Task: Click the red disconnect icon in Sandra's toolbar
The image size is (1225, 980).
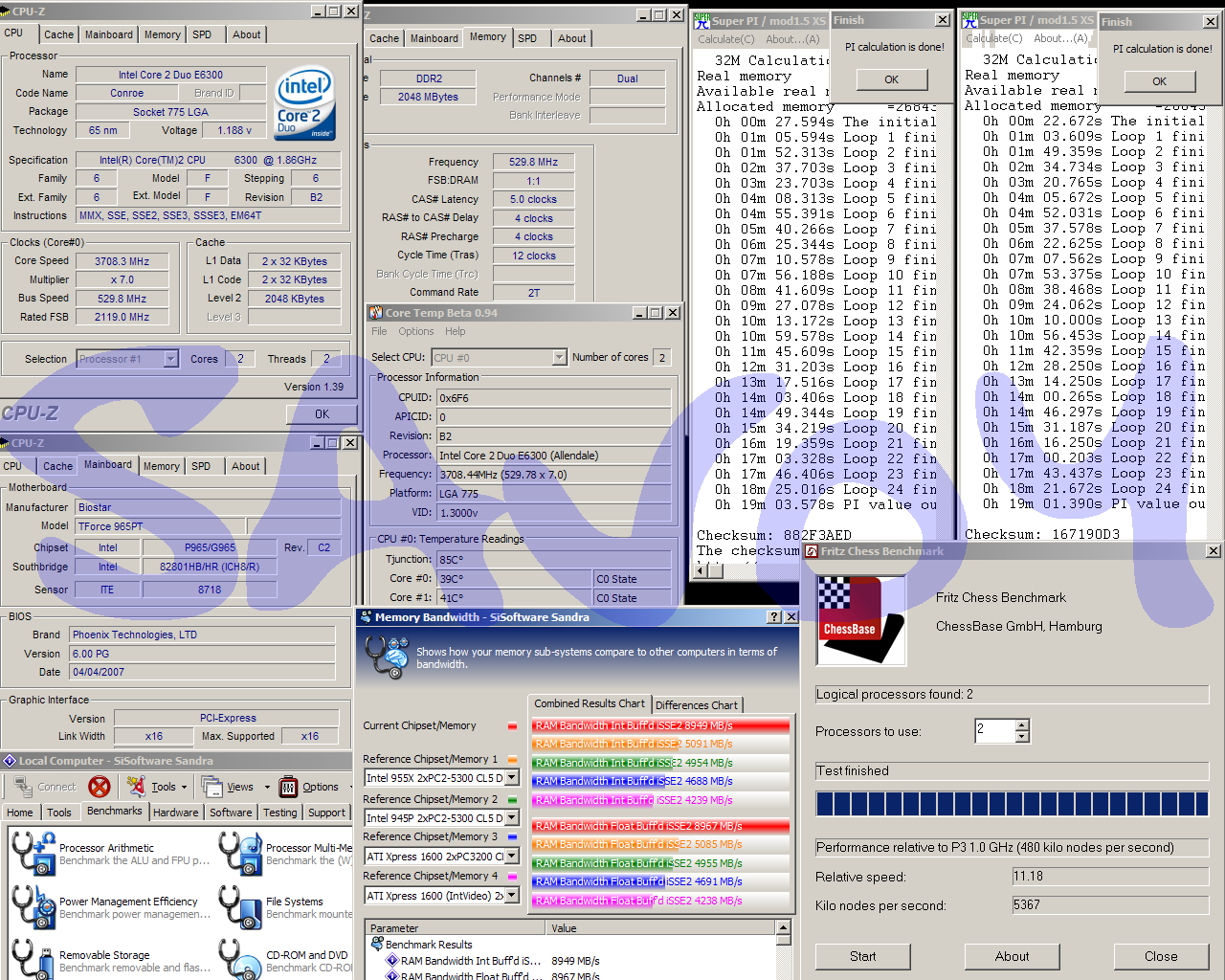Action: pyautogui.click(x=100, y=787)
